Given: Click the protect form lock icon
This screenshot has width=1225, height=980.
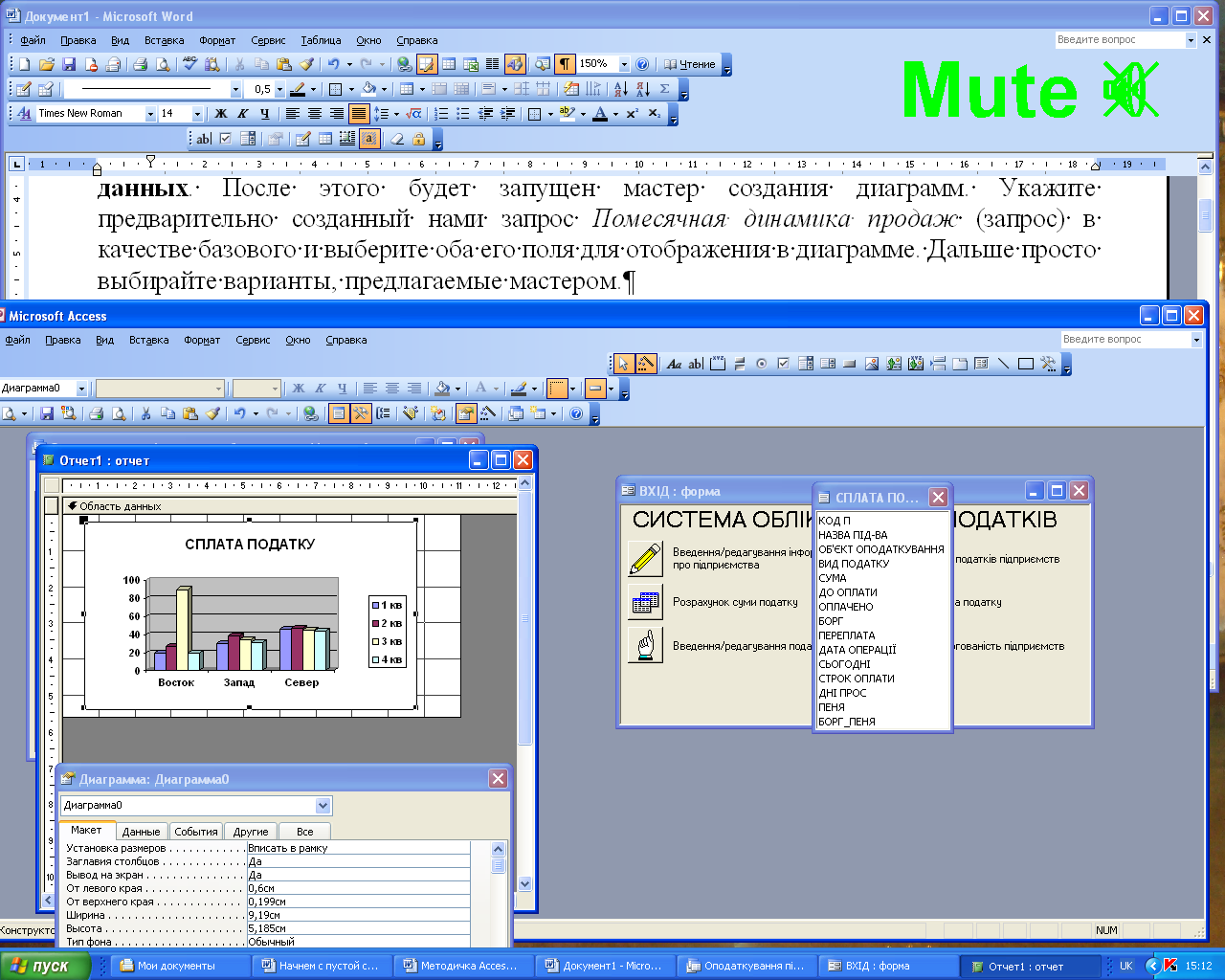Looking at the screenshot, I should [418, 139].
